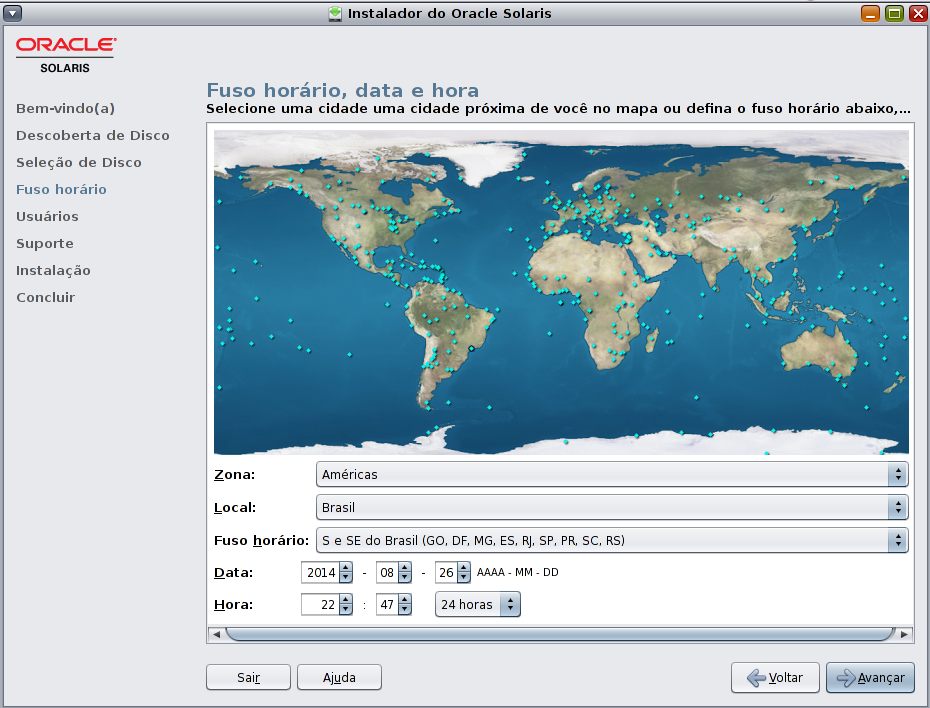Select the Seleção de Disco step
930x708 pixels.
(x=79, y=162)
